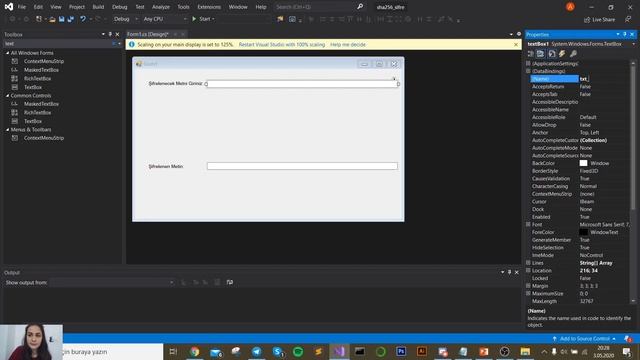Image resolution: width=640 pixels, height=360 pixels.
Task: Toggle word wrap icon in Output panel
Action: pos(230,282)
